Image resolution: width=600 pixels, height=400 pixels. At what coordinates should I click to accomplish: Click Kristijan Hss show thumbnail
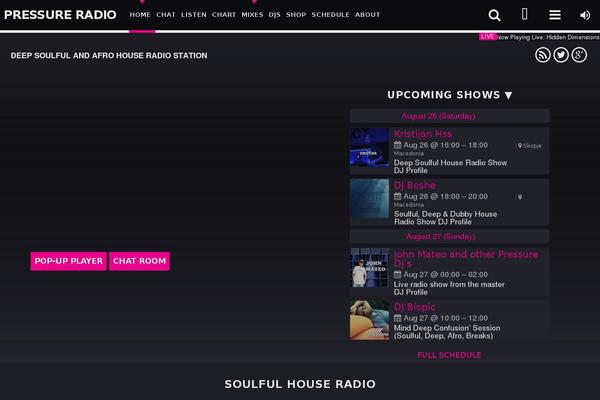coord(369,147)
